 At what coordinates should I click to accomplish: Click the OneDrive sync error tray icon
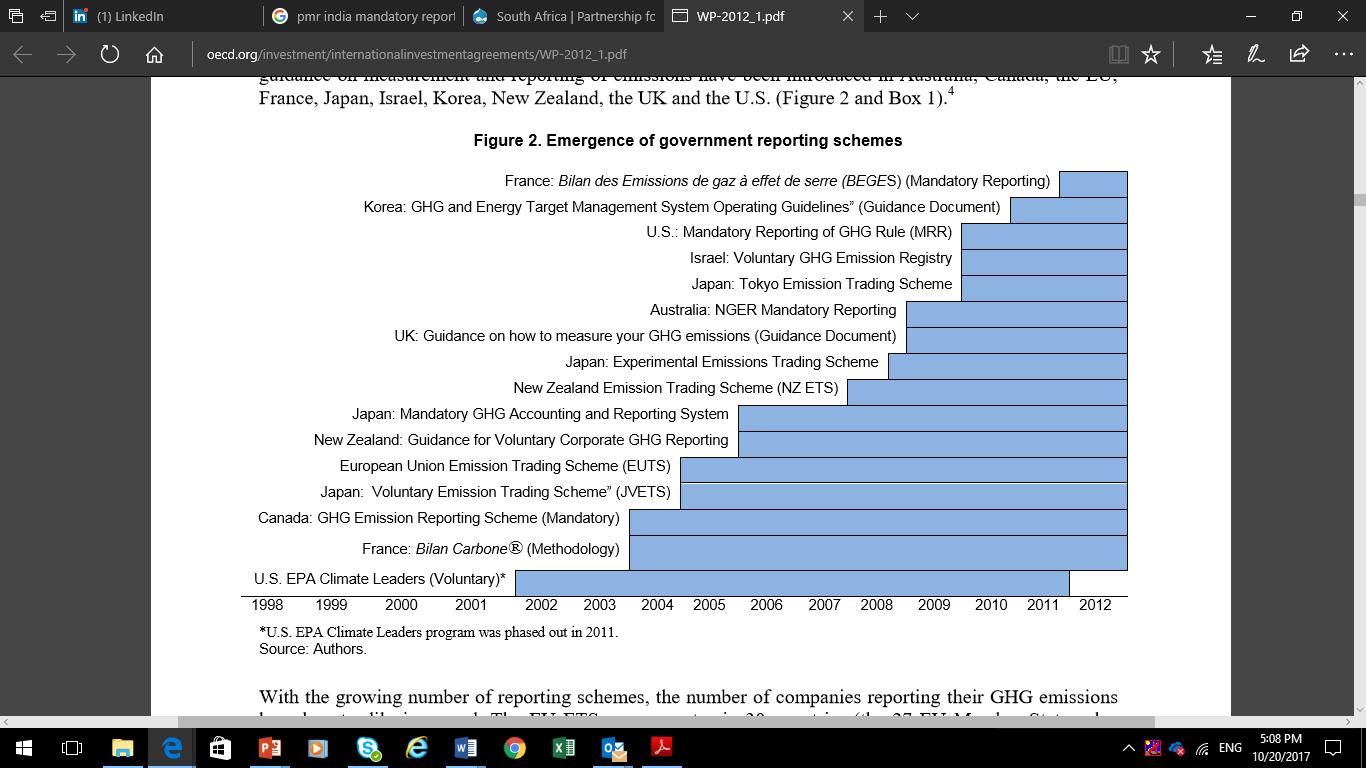[1177, 748]
